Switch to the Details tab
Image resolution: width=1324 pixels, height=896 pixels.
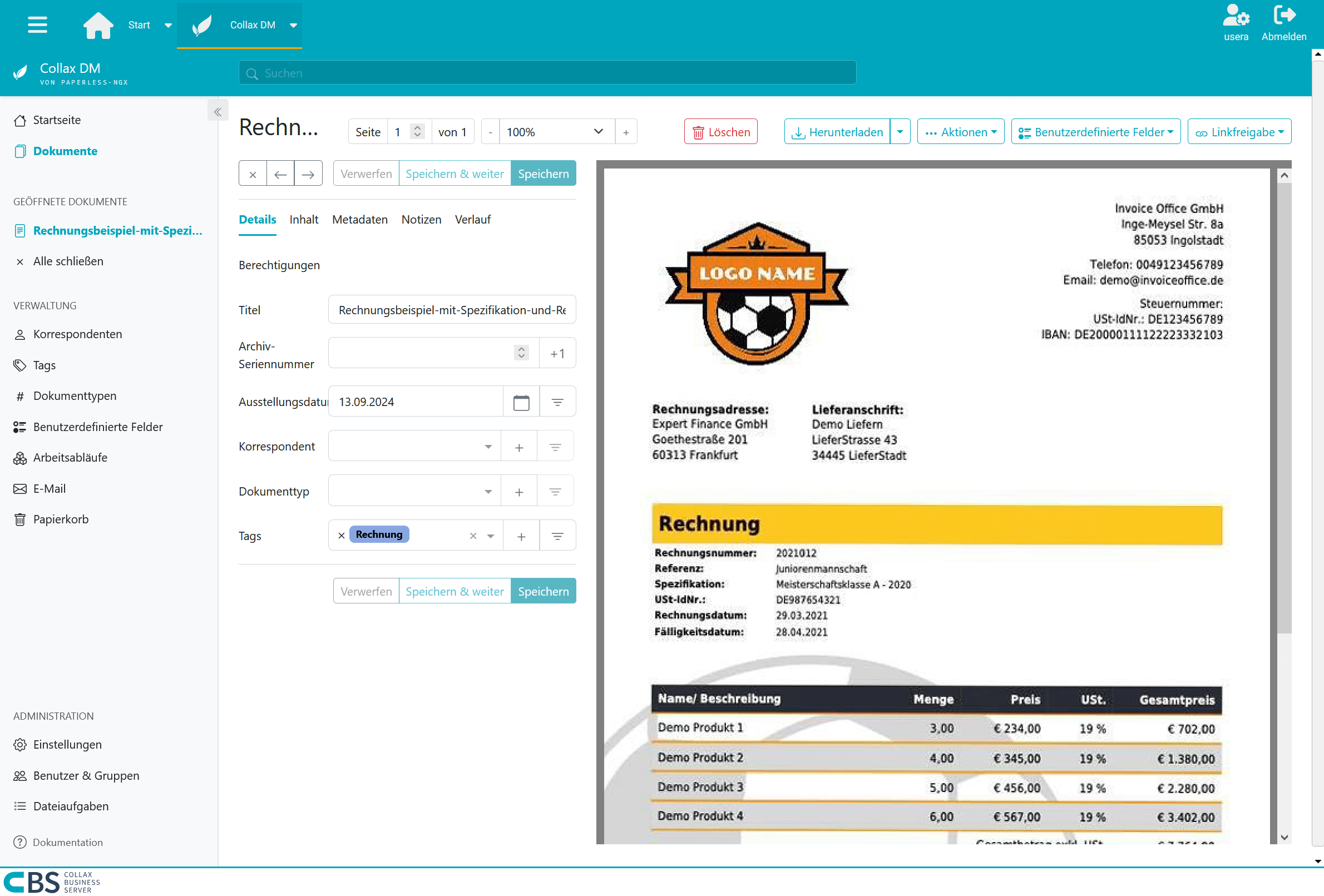tap(258, 220)
